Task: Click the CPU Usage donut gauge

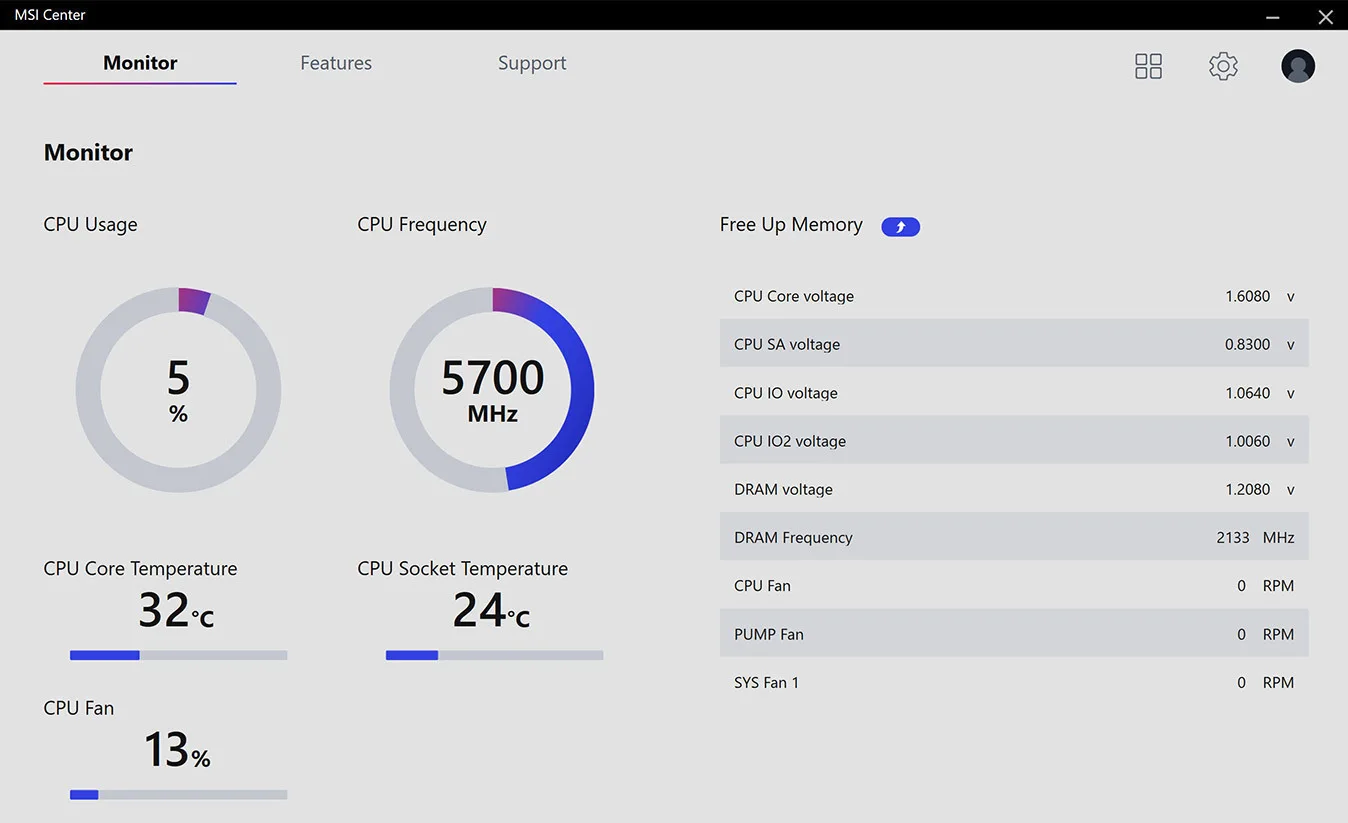Action: click(178, 390)
